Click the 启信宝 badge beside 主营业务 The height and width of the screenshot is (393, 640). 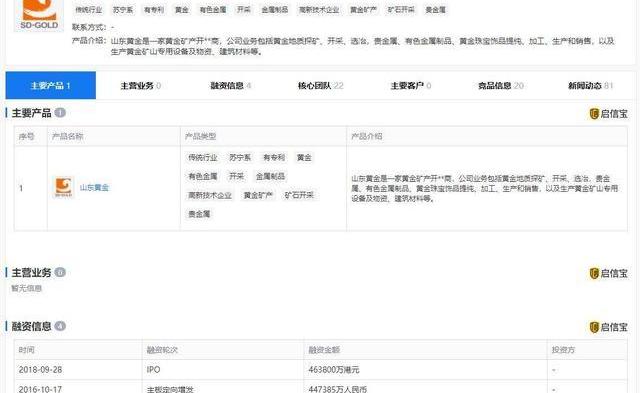(608, 273)
